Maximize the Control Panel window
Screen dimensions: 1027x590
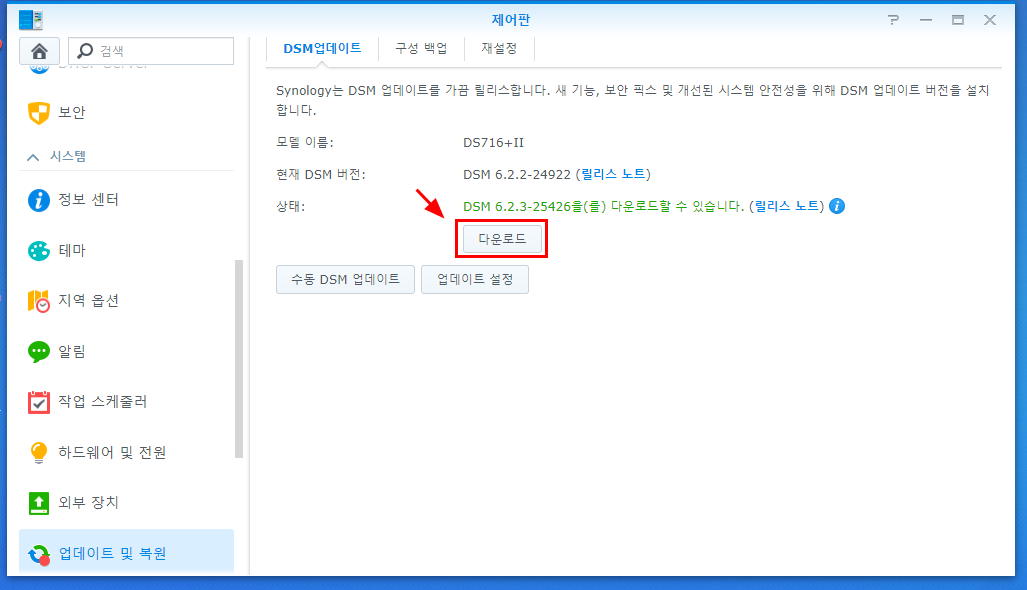[x=958, y=20]
